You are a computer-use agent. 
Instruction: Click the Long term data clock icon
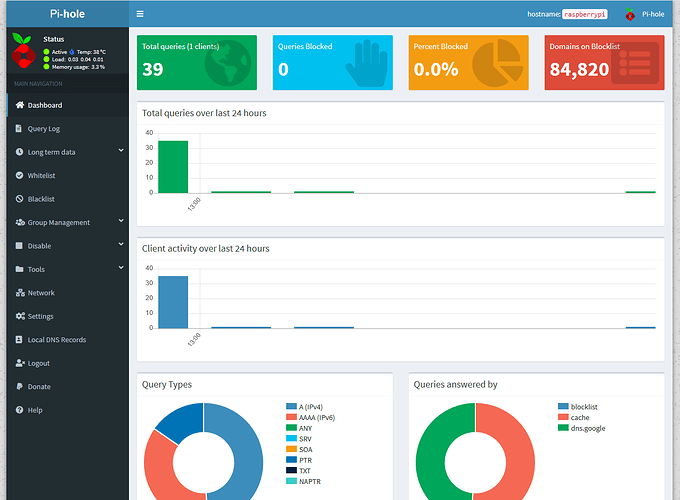tap(19, 152)
